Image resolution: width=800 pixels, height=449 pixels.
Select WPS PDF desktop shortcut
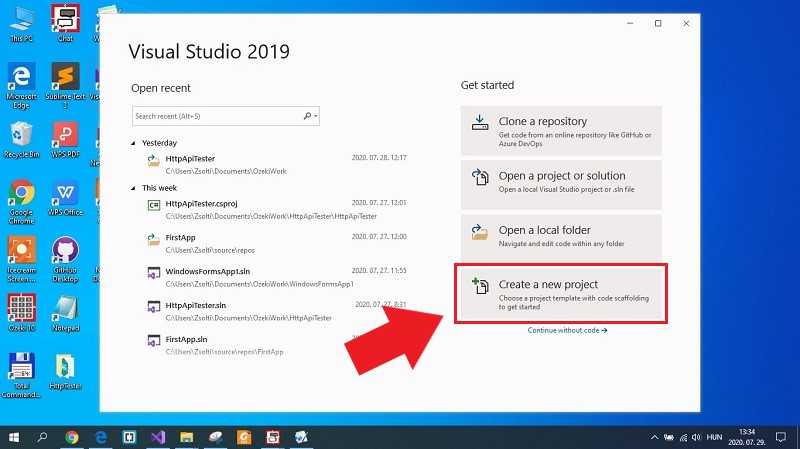click(x=65, y=140)
